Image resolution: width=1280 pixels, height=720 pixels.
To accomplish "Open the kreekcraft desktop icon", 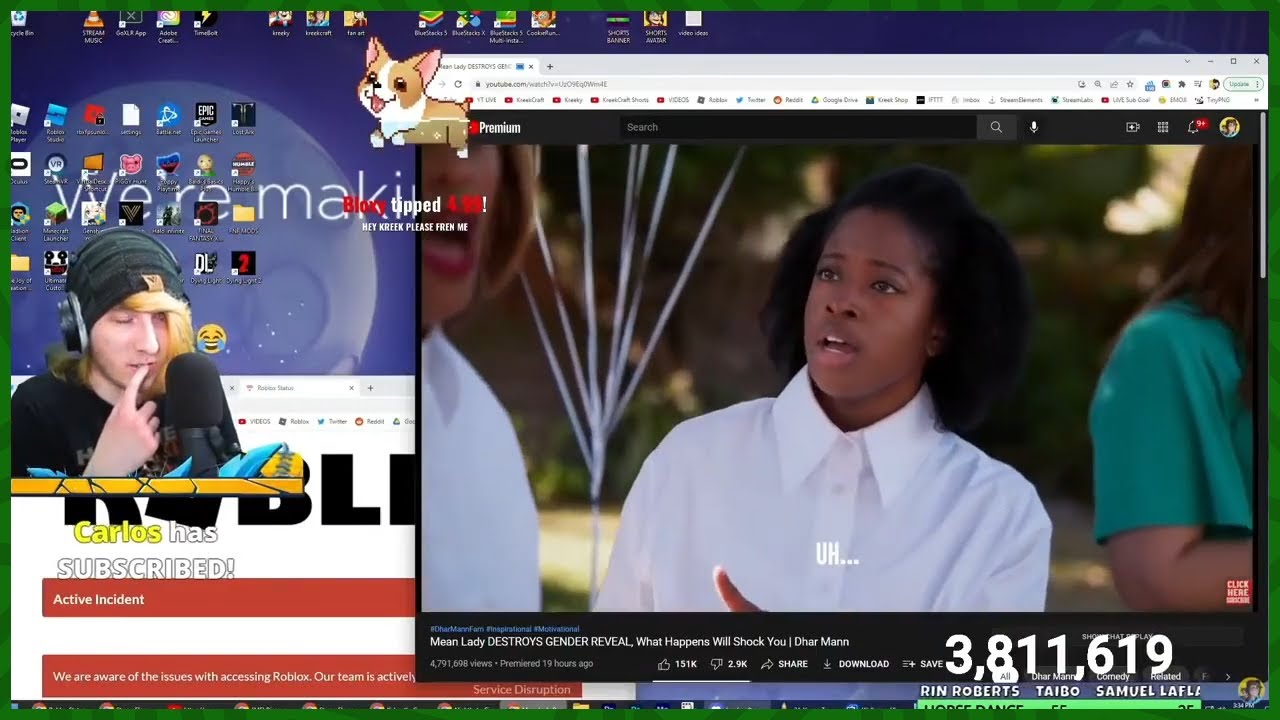I will point(318,24).
